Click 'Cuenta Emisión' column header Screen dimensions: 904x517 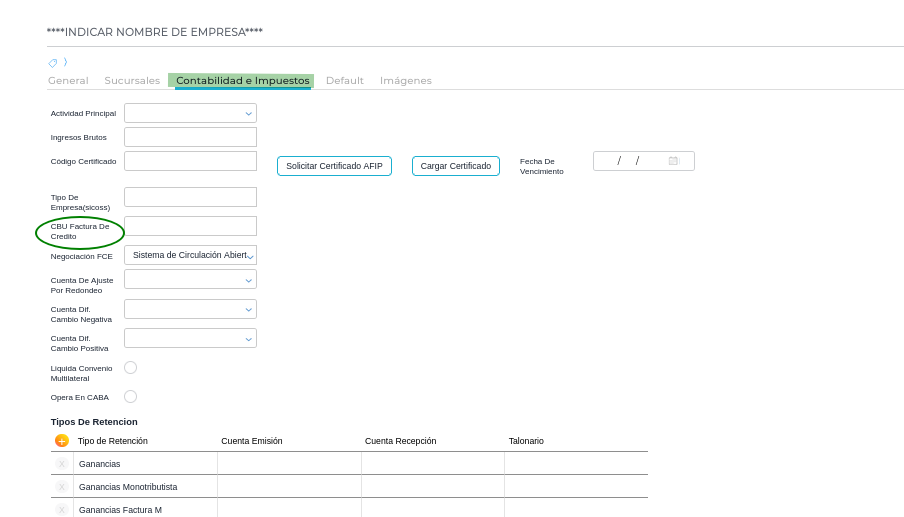pyautogui.click(x=252, y=441)
